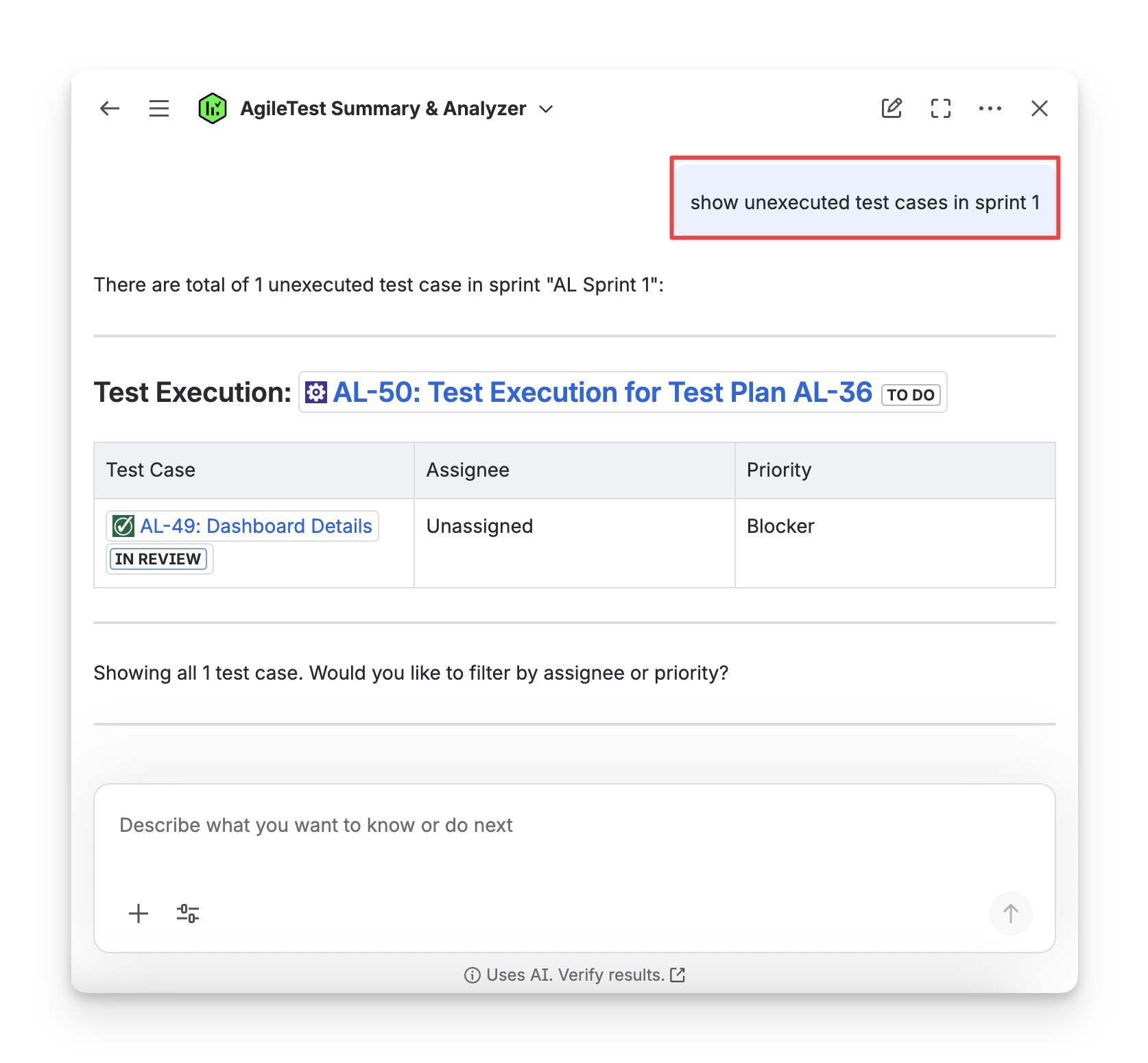Close the chat panel
The height and width of the screenshot is (1063, 1148).
(1040, 108)
